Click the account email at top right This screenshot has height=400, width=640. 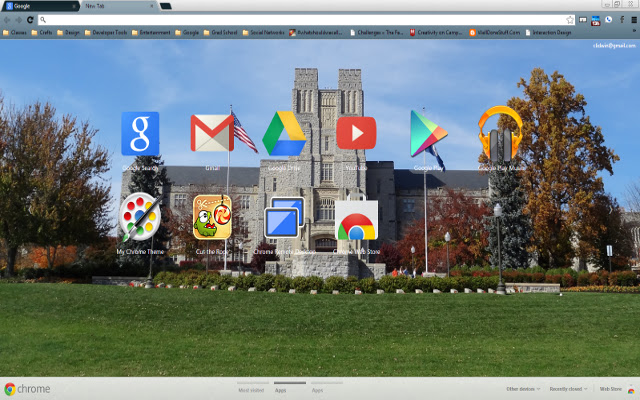coord(614,46)
